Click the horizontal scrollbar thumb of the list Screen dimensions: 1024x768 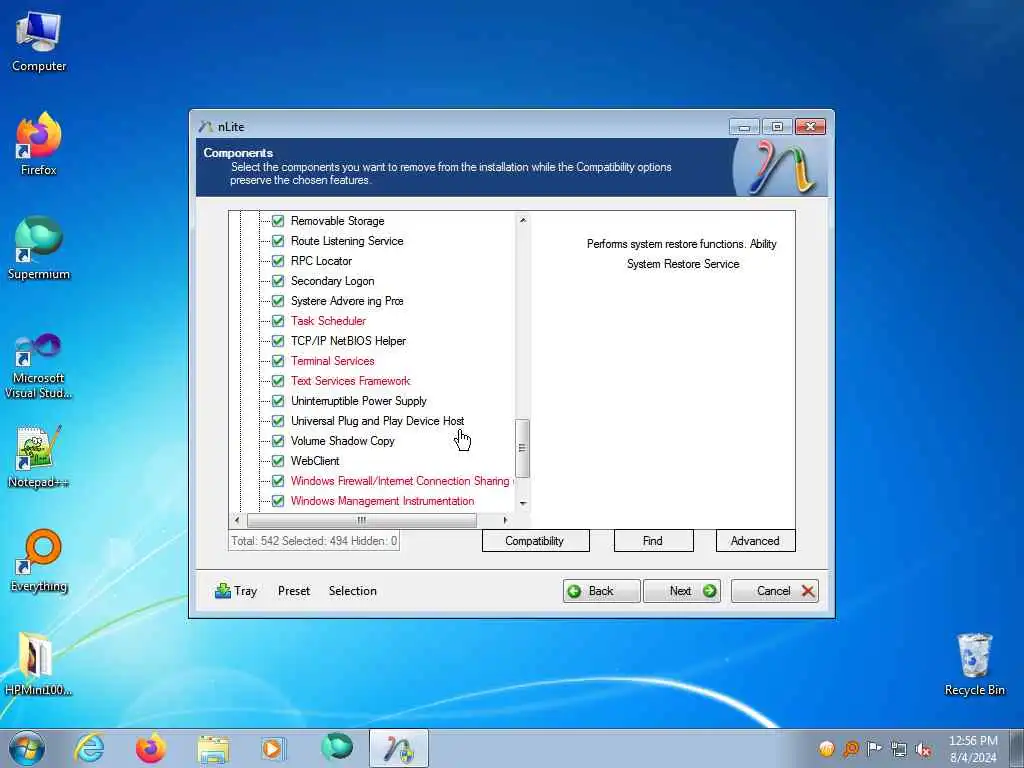[362, 520]
